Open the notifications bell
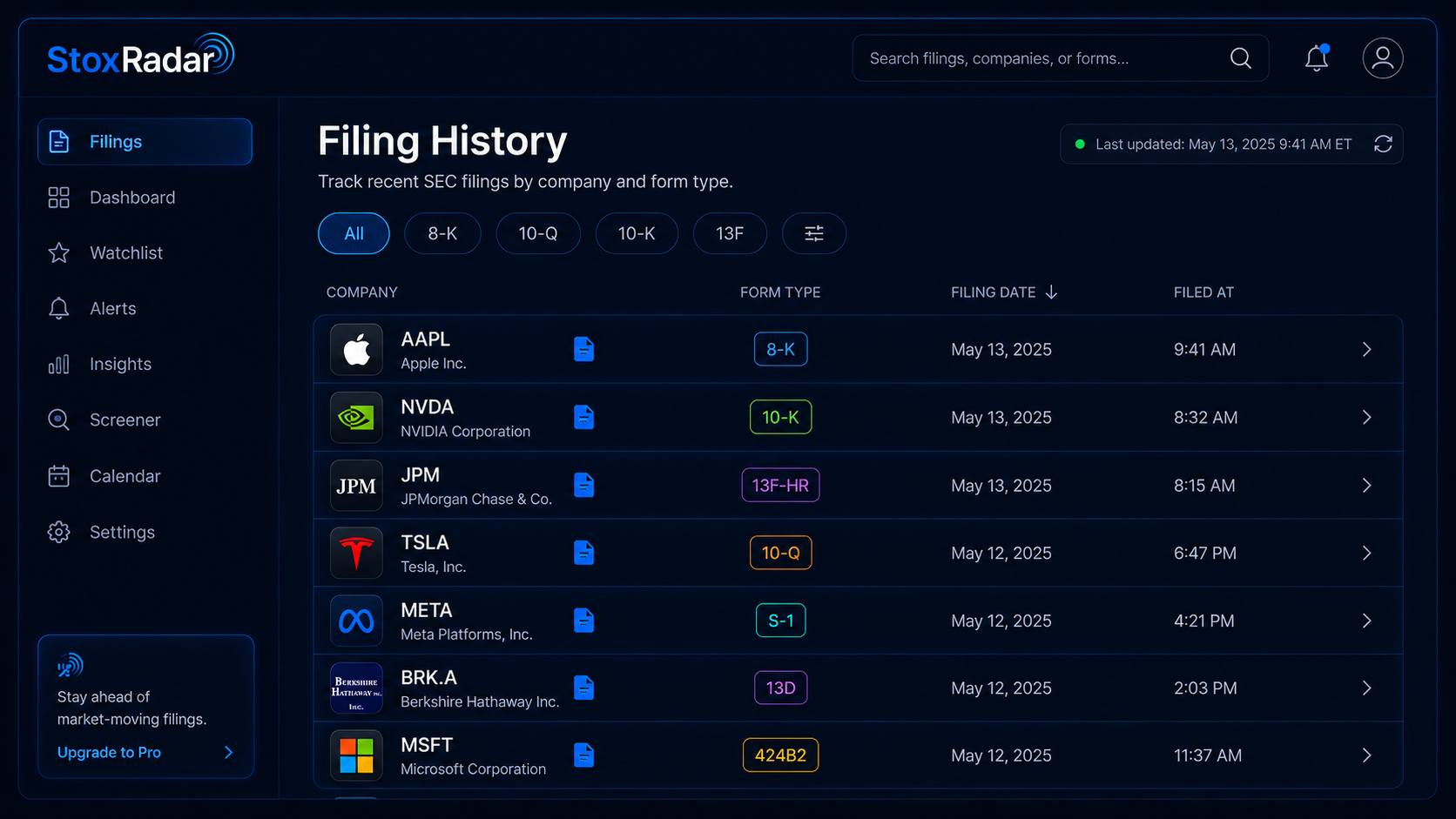This screenshot has height=819, width=1456. 1317,58
